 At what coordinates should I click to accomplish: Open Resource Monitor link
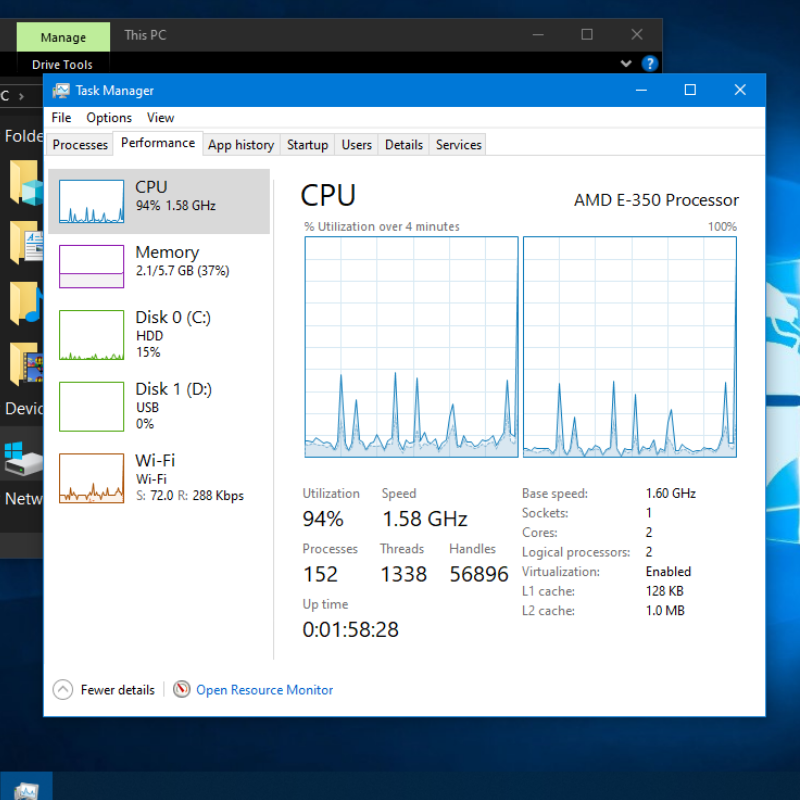tap(264, 690)
